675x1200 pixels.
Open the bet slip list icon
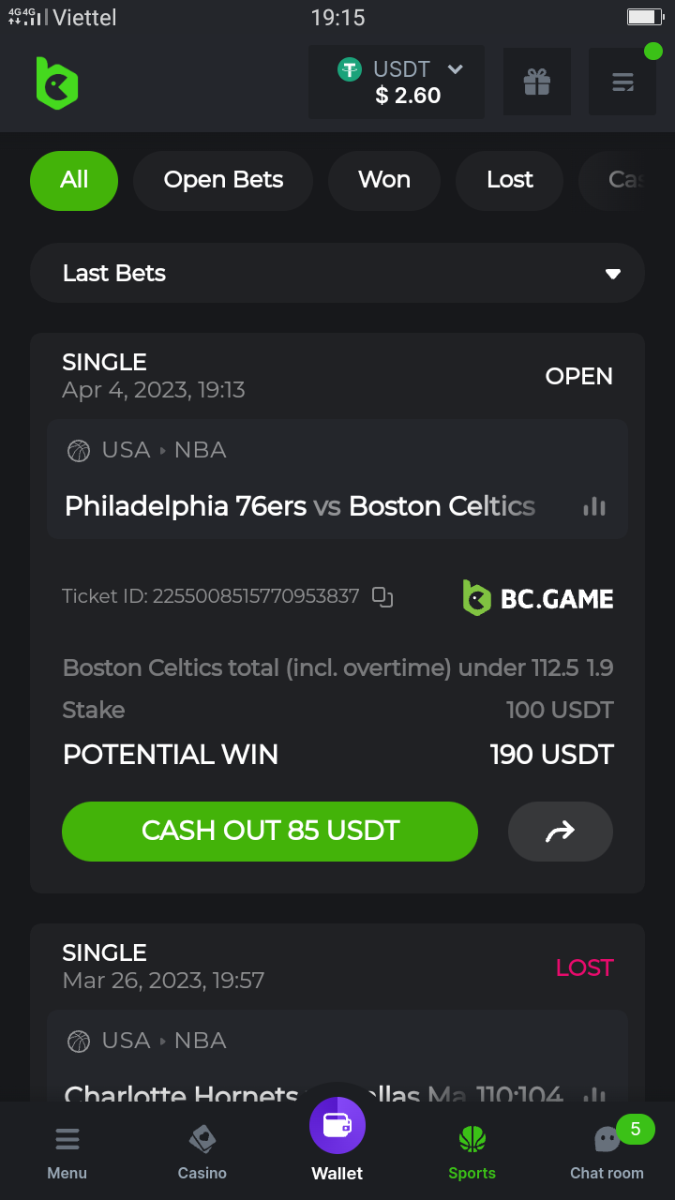click(622, 82)
